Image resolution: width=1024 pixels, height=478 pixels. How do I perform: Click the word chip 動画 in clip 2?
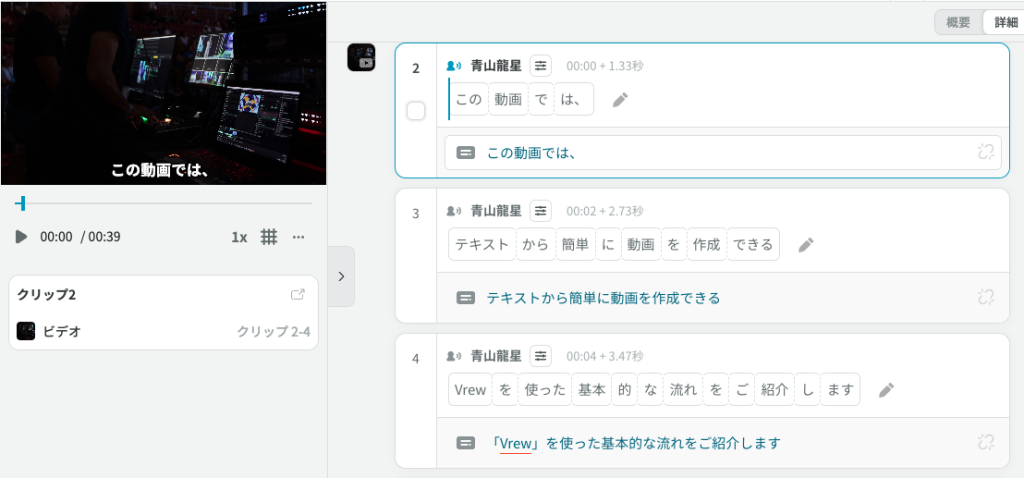pos(508,100)
